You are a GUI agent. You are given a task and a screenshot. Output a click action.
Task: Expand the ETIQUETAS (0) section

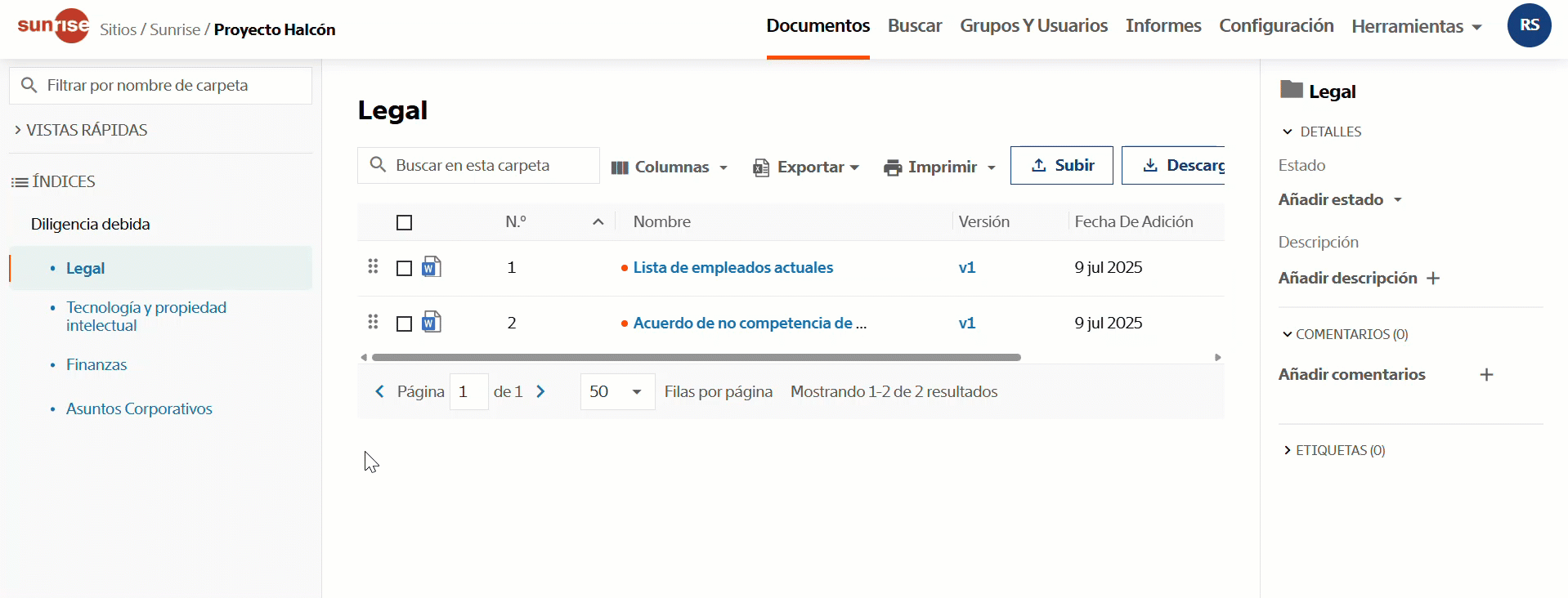(x=1334, y=450)
